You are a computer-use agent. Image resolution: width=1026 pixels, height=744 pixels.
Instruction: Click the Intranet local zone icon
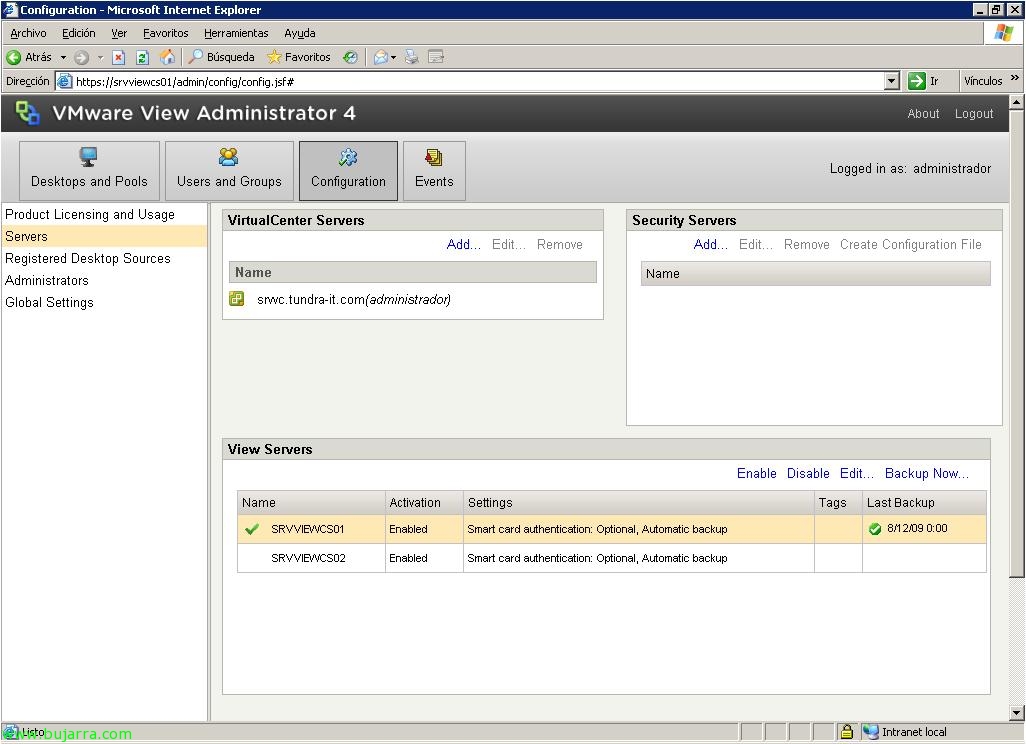pos(870,732)
